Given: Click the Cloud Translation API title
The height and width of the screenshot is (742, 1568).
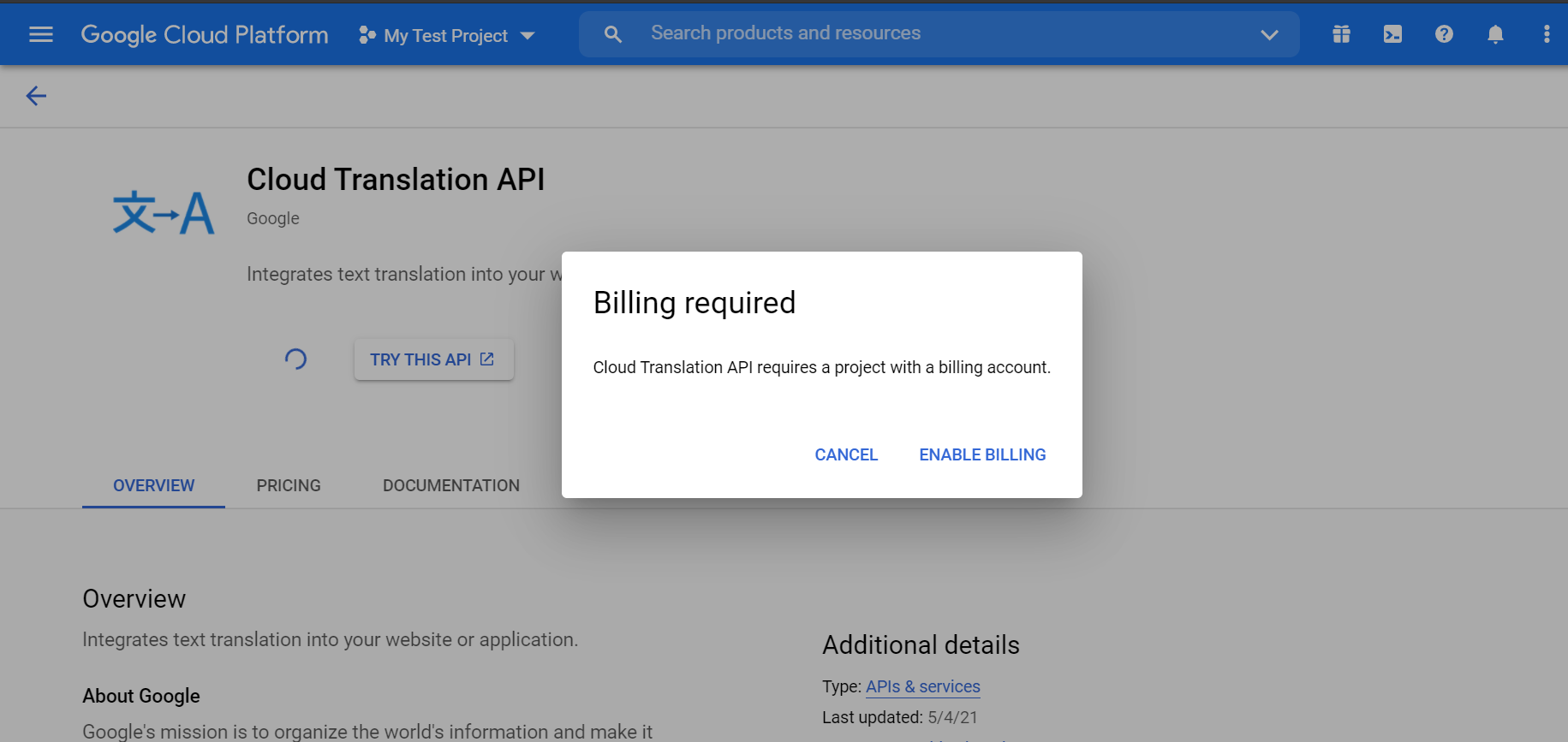Looking at the screenshot, I should [x=396, y=180].
